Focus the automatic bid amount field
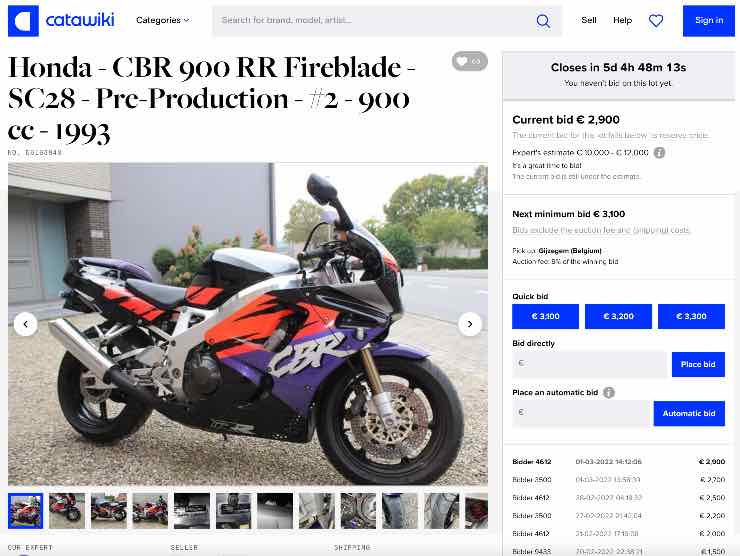 coord(581,413)
